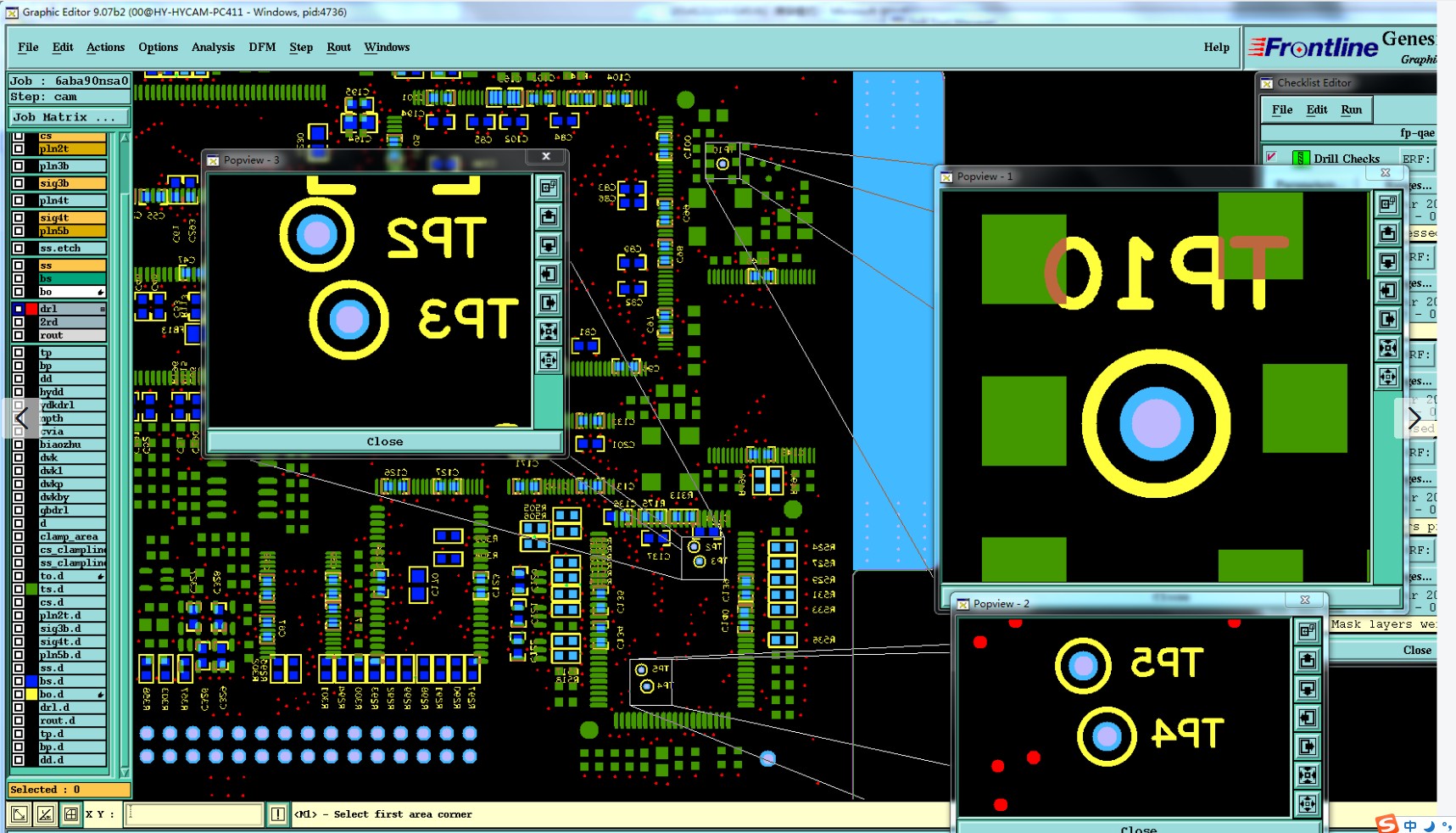1456x833 pixels.
Task: Click Close button in Popview 3
Action: click(x=384, y=442)
